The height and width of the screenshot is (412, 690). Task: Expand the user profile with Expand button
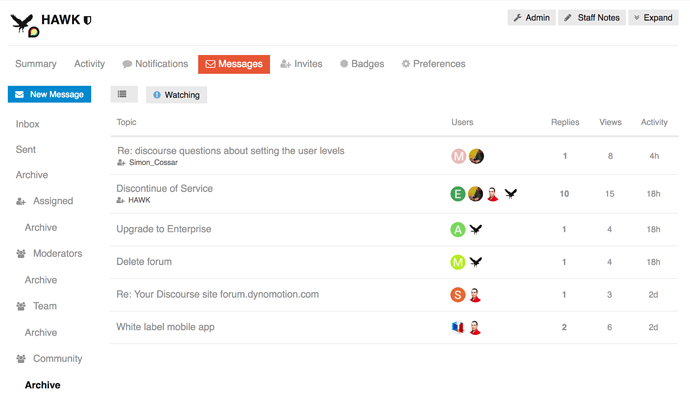click(653, 17)
